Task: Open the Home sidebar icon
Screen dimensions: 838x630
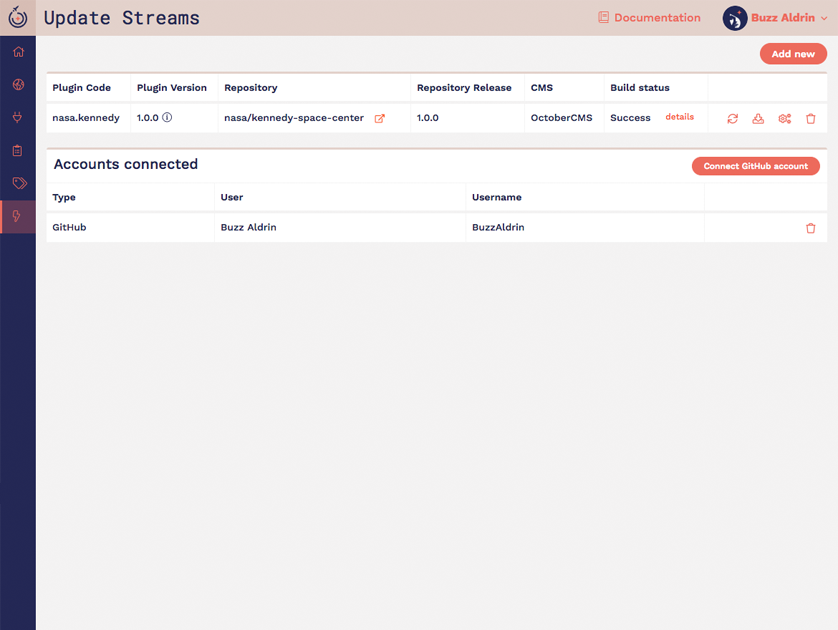Action: coord(18,52)
